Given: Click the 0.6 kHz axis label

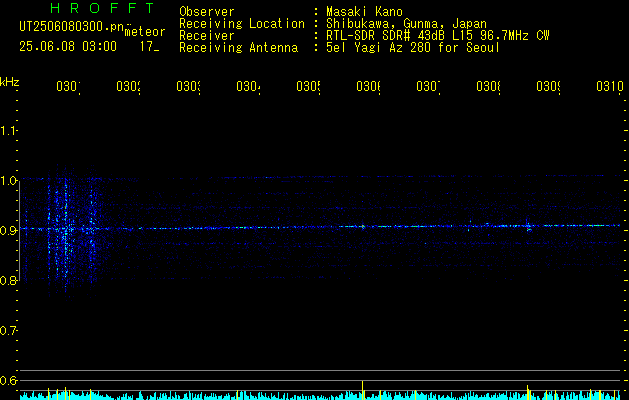Looking at the screenshot, I should point(8,380).
